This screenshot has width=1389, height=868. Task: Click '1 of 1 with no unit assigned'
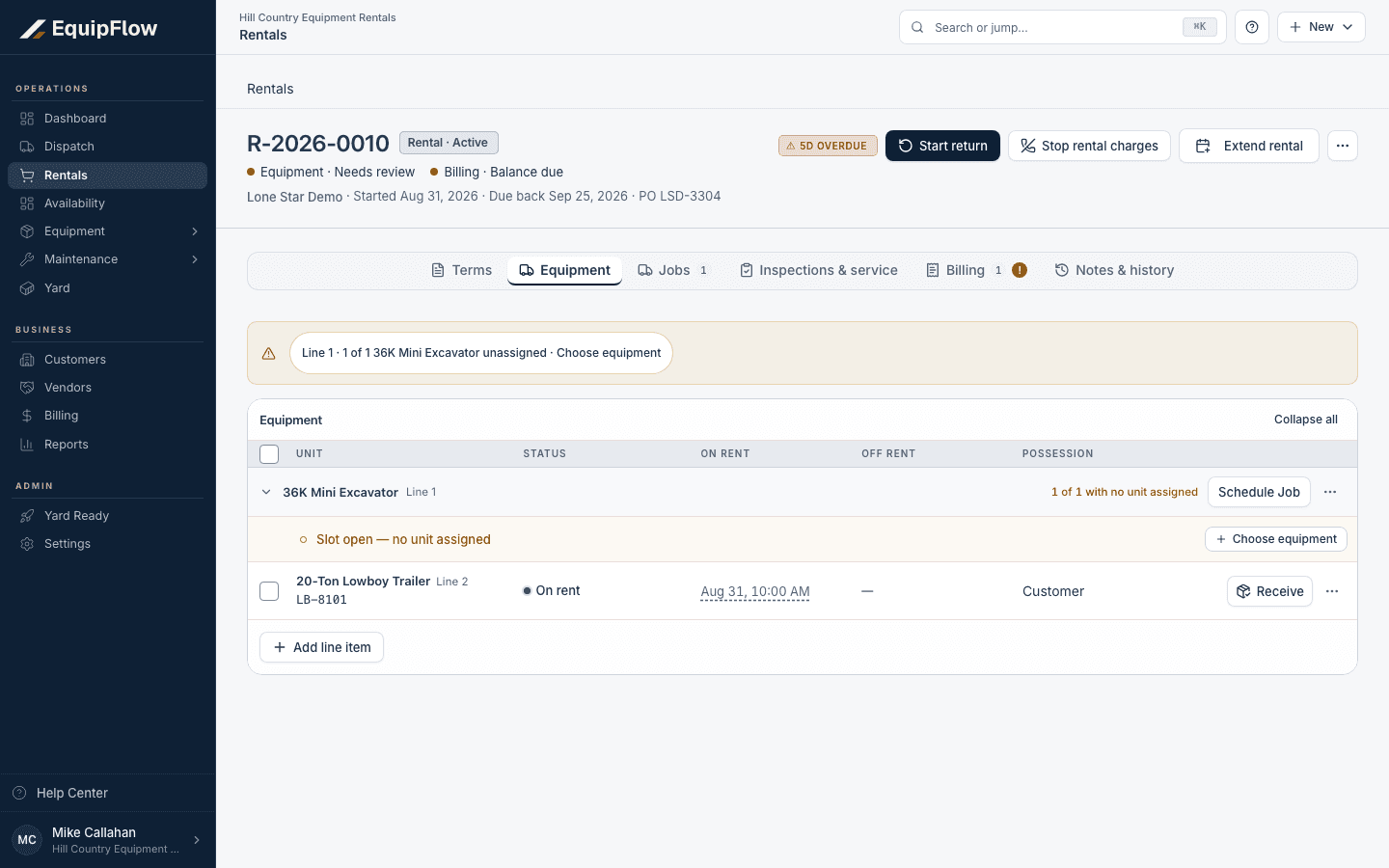coord(1125,492)
